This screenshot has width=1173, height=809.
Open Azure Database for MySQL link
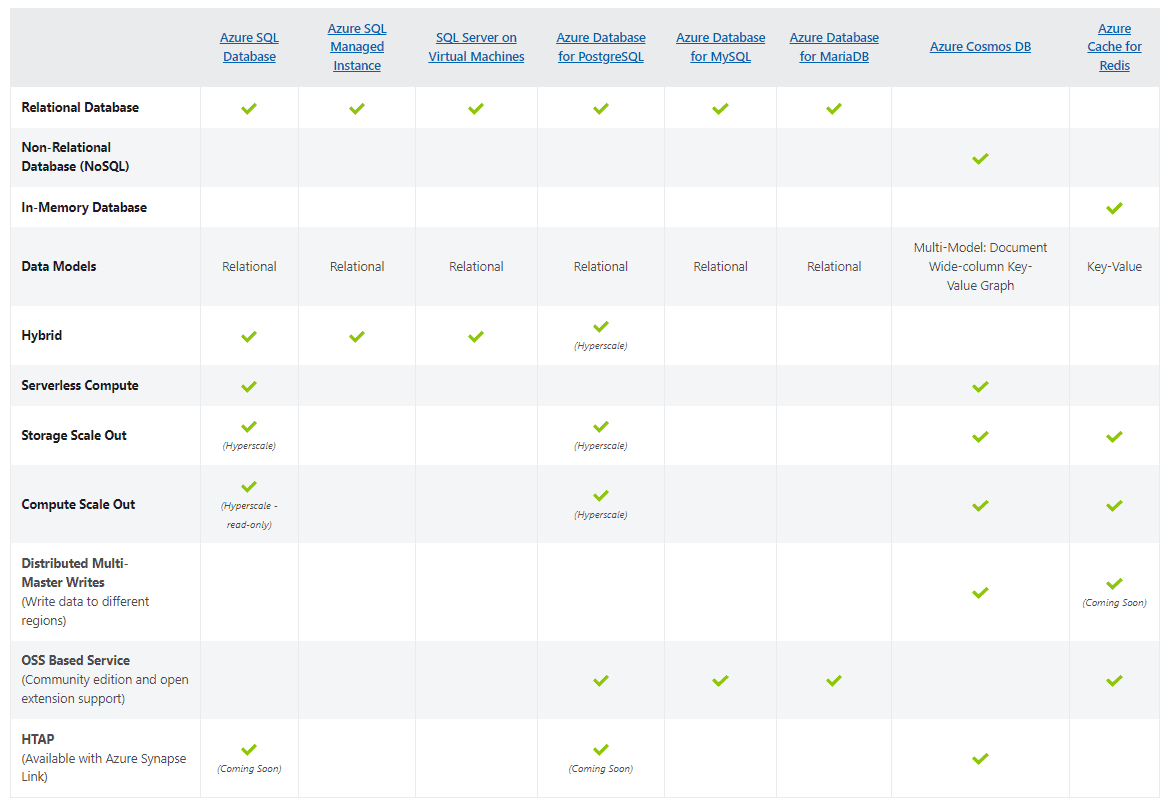[x=720, y=46]
